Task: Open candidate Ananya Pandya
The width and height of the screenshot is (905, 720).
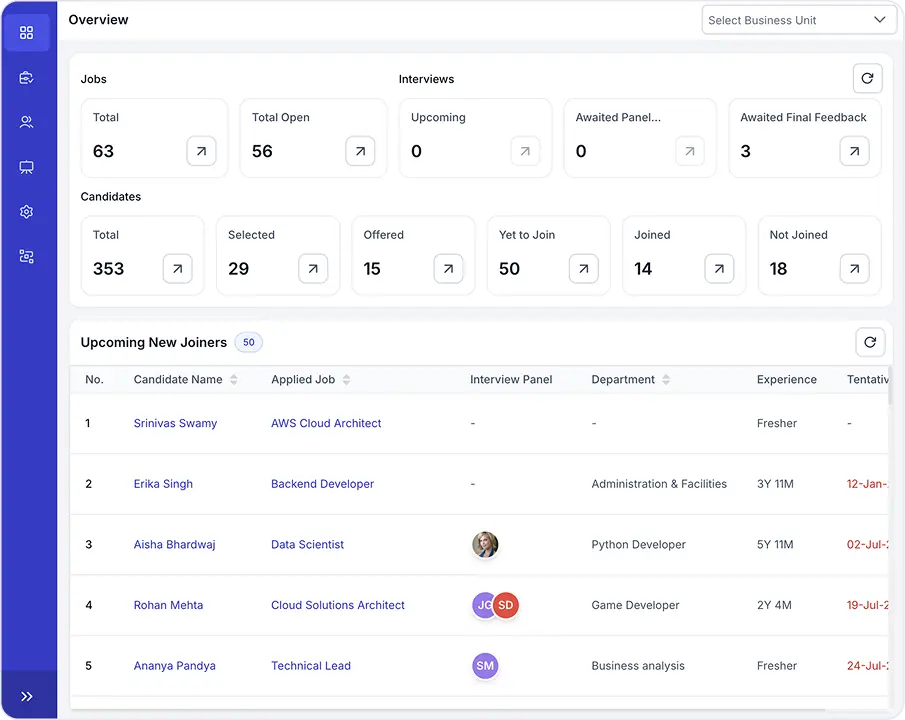Action: pyautogui.click(x=174, y=666)
